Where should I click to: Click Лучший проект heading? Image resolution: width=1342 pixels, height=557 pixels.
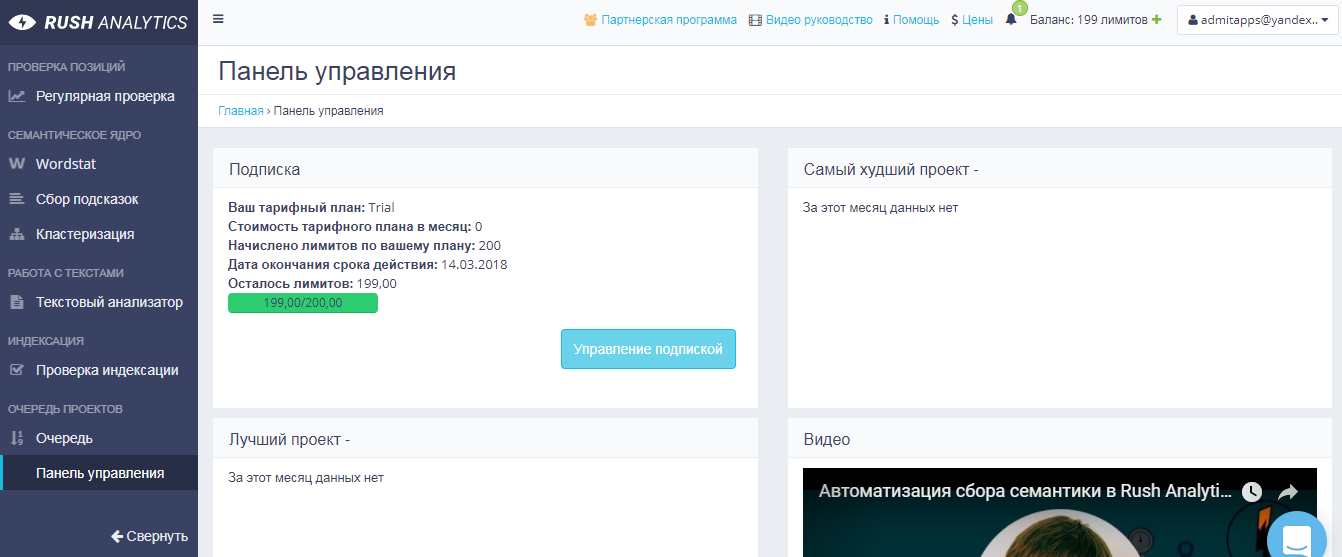click(289, 440)
